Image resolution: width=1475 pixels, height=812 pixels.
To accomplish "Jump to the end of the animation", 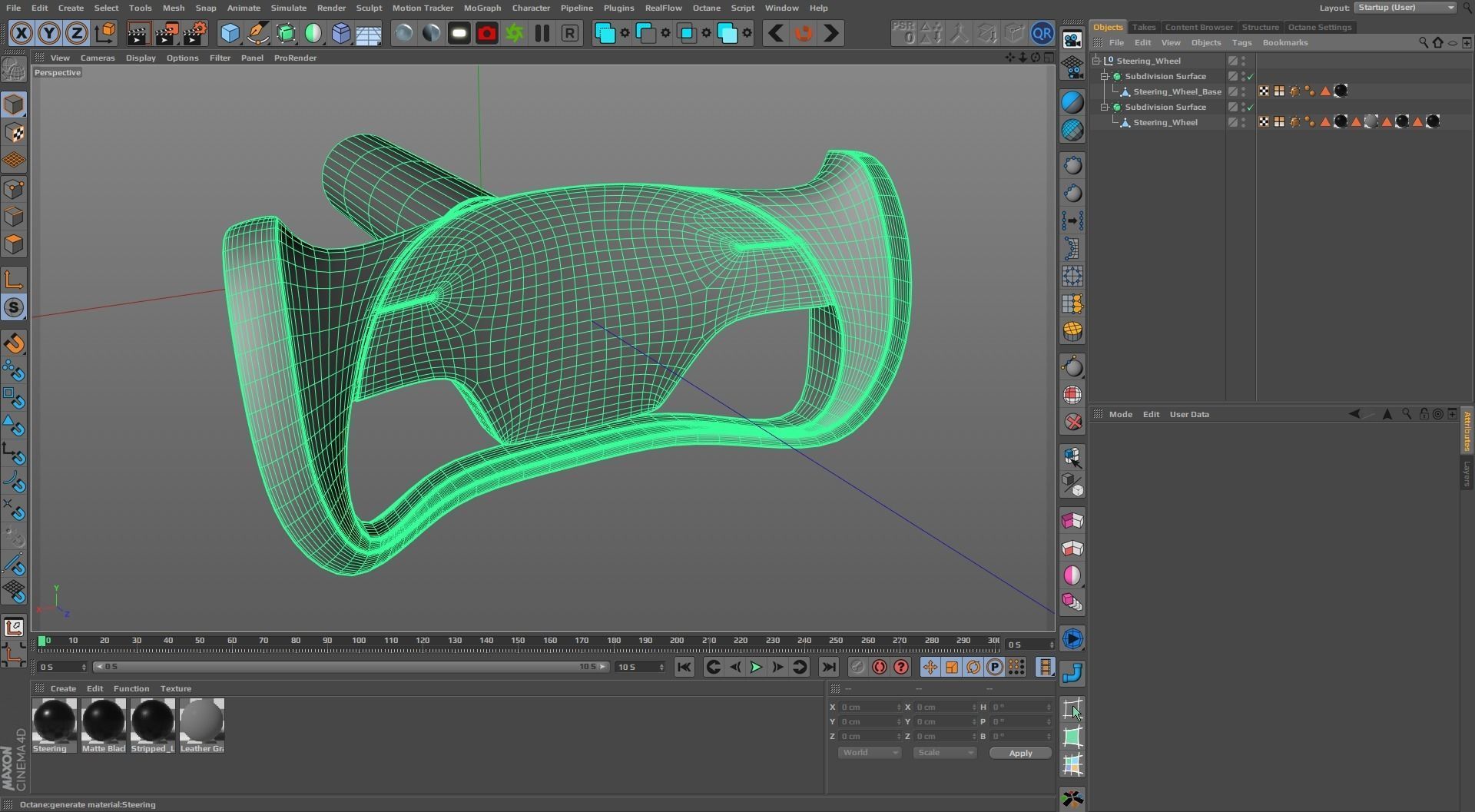I will tap(828, 667).
